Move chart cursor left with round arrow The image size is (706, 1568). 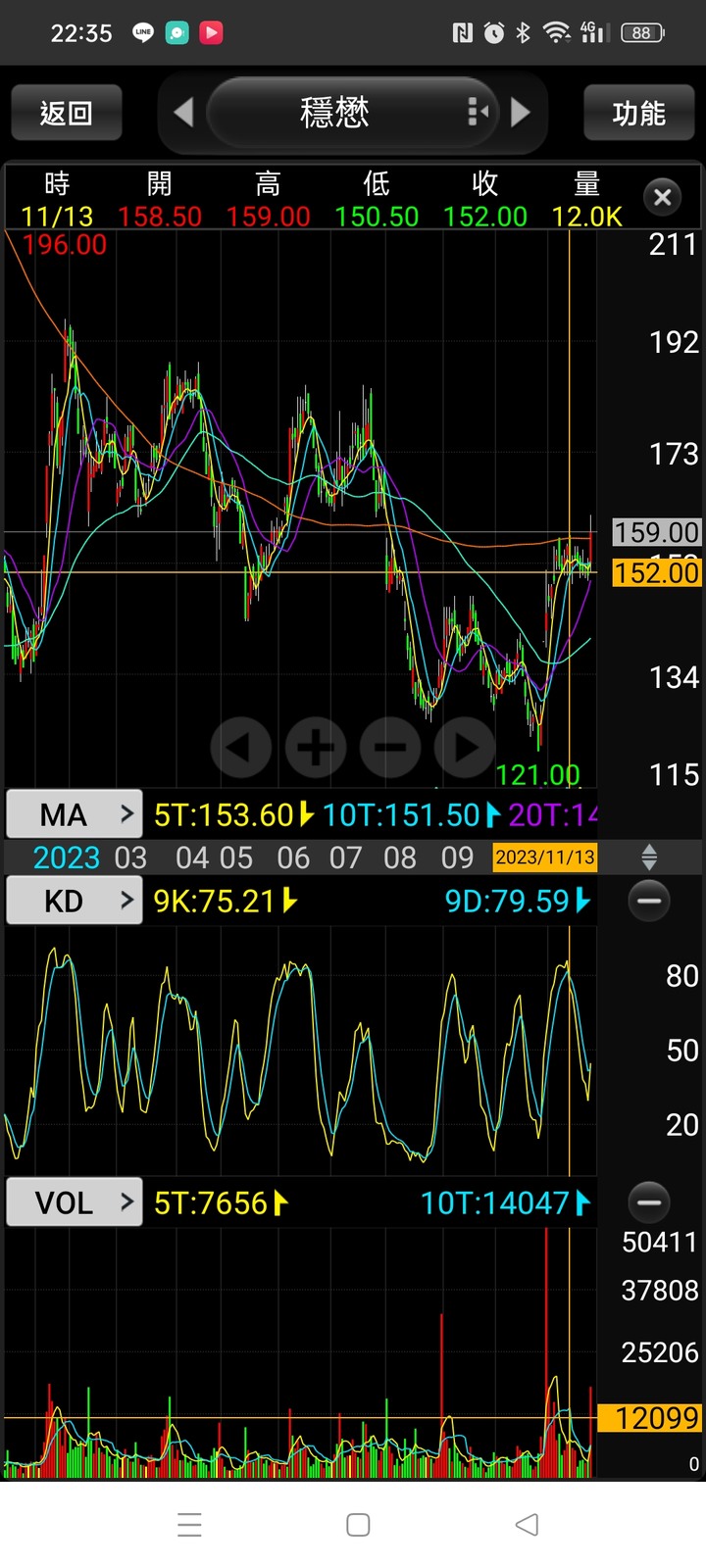pos(241,748)
